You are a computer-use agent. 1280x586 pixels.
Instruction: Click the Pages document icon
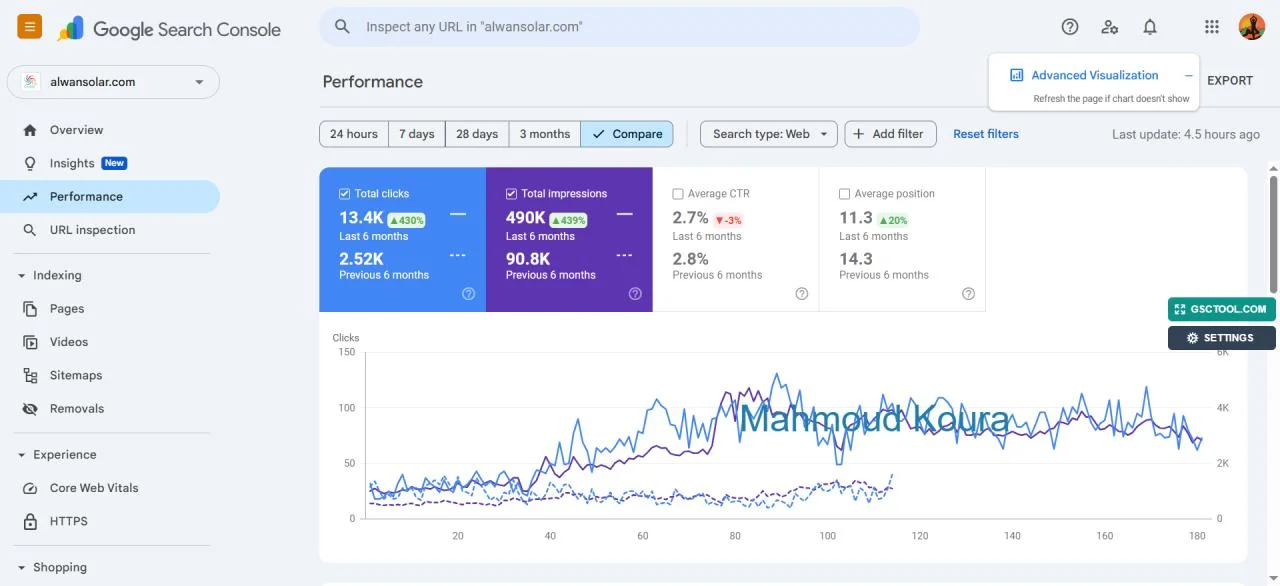(x=30, y=309)
